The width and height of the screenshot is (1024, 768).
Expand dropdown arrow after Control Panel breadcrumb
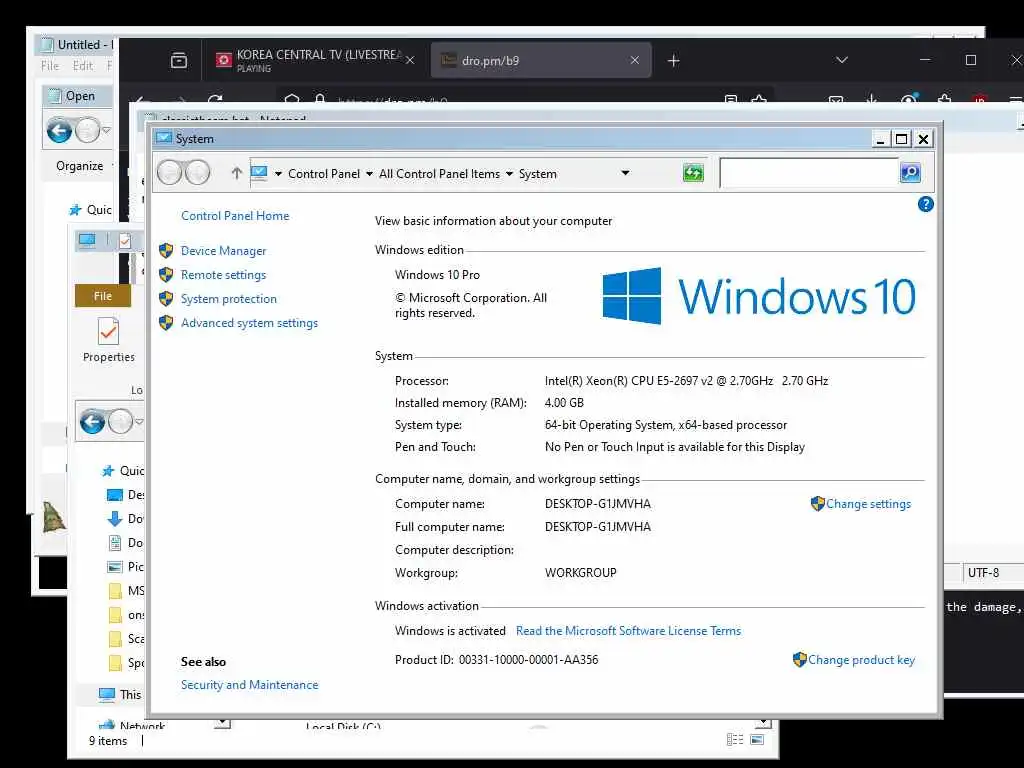click(369, 174)
